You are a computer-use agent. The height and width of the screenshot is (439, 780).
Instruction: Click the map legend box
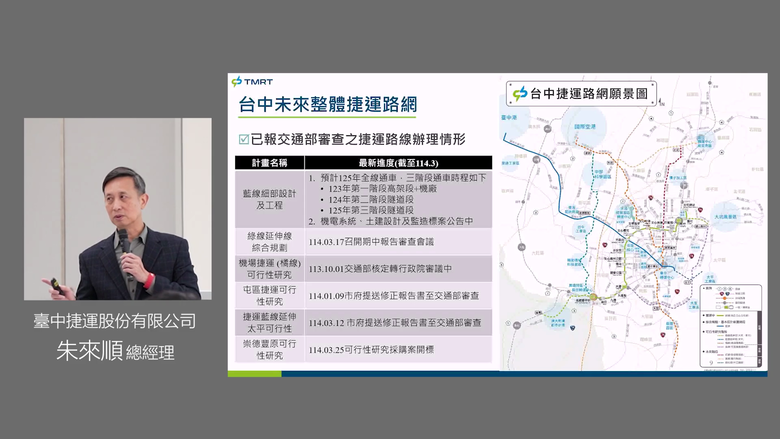point(730,326)
